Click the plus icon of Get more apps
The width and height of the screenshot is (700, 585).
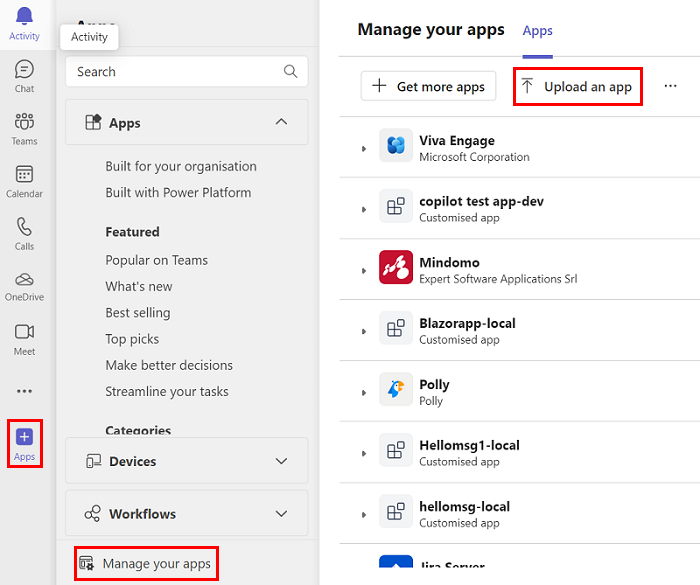pos(379,85)
